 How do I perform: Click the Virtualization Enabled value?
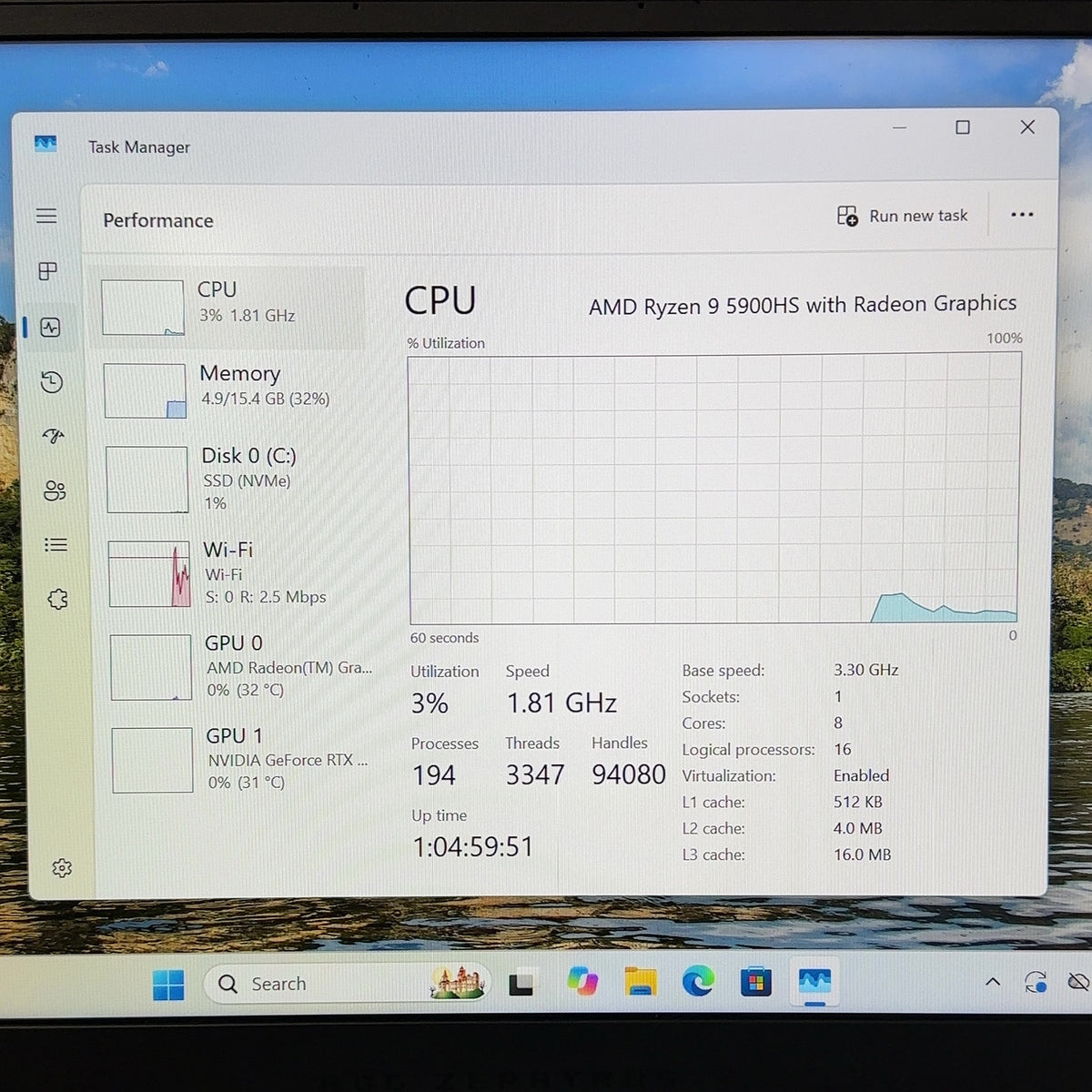[x=862, y=775]
